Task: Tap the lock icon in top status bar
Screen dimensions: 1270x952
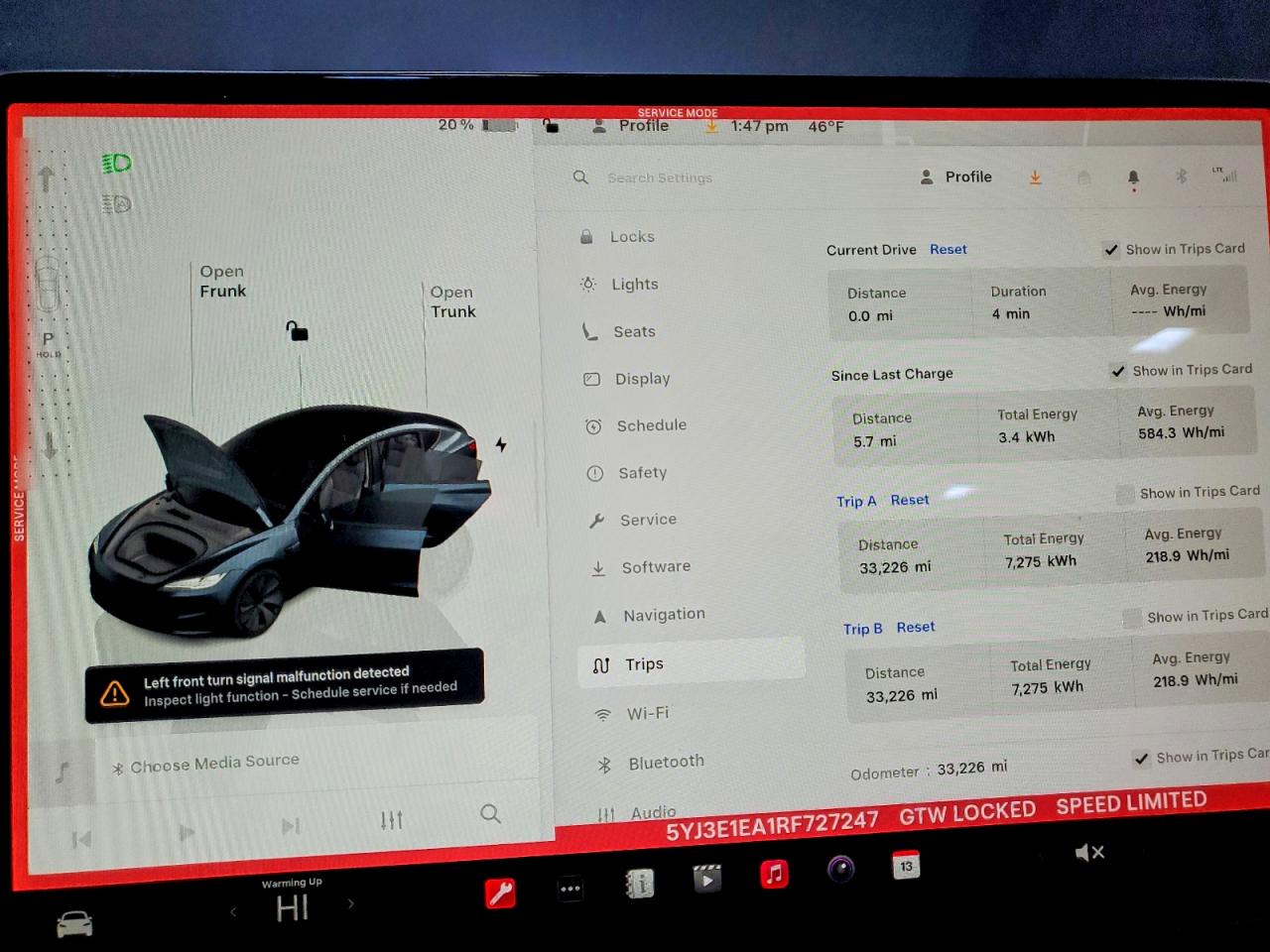Action: [551, 126]
